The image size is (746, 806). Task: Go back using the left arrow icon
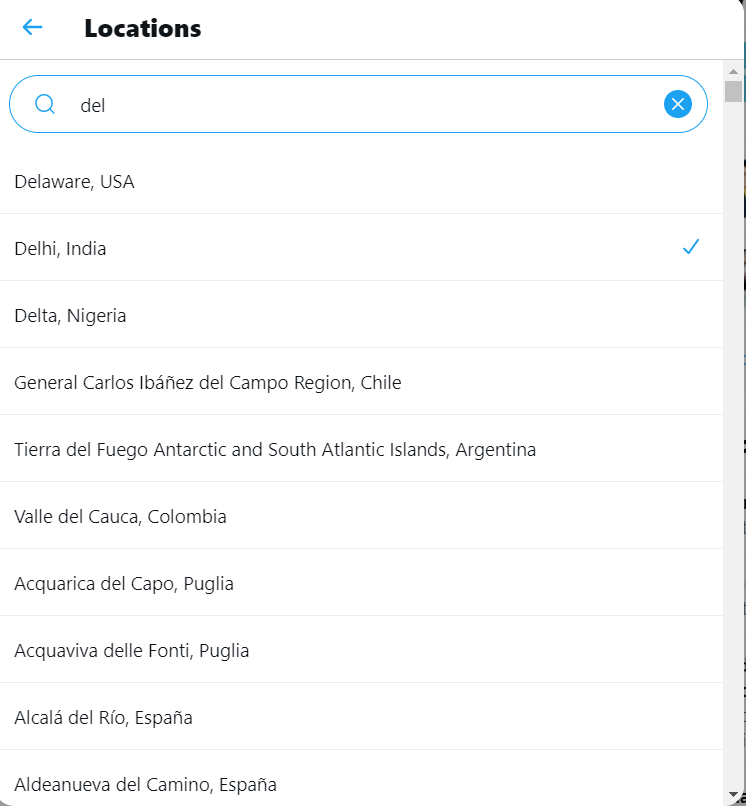coord(32,27)
